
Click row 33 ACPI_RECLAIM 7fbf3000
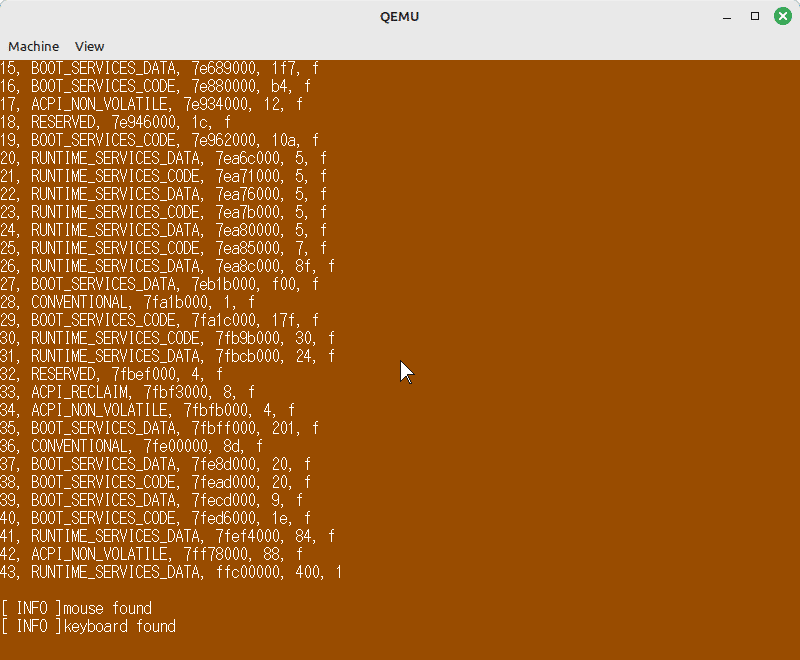(x=128, y=392)
